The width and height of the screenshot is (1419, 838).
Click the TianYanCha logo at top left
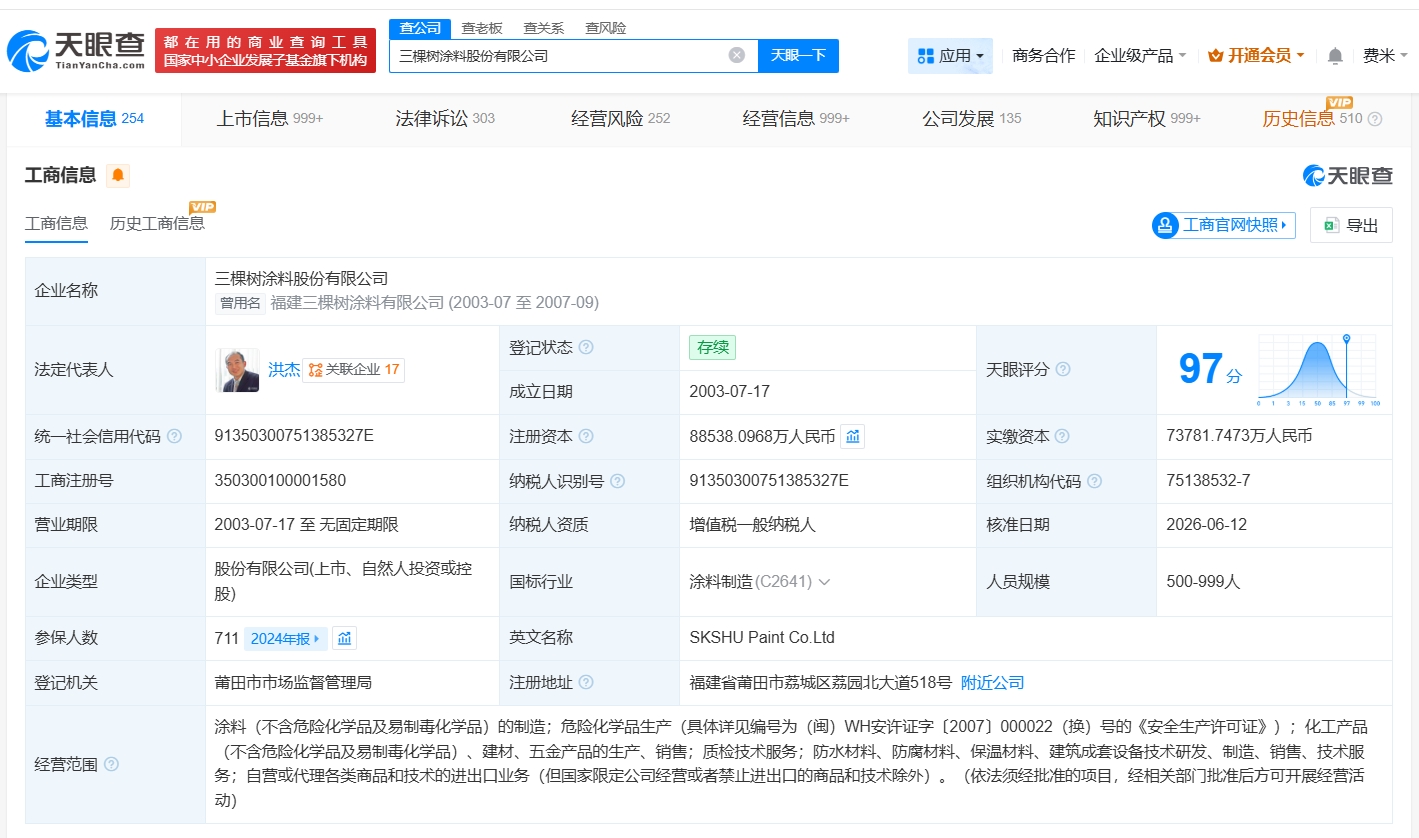tap(77, 51)
